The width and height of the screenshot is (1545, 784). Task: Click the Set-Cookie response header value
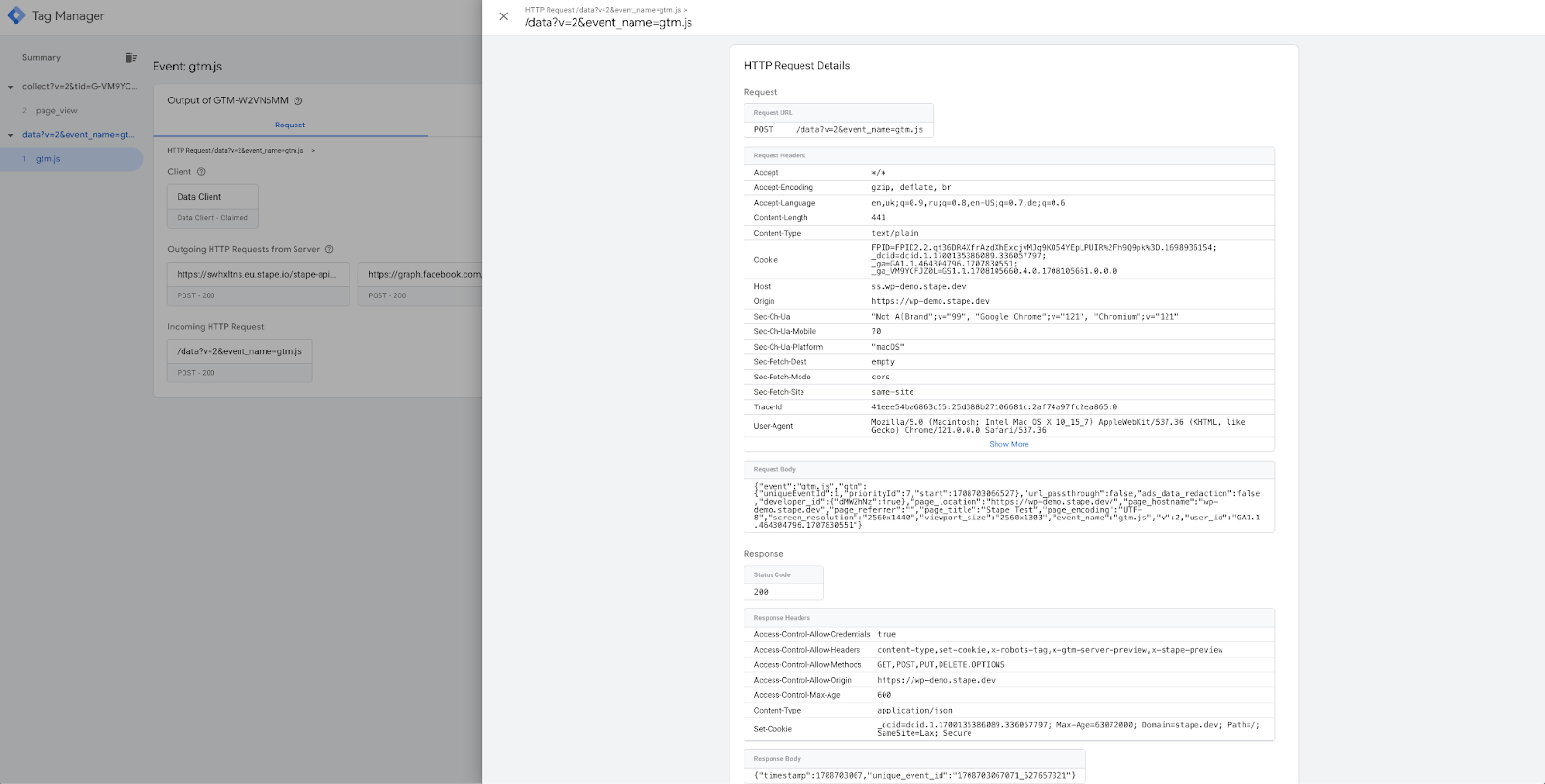pos(1068,729)
